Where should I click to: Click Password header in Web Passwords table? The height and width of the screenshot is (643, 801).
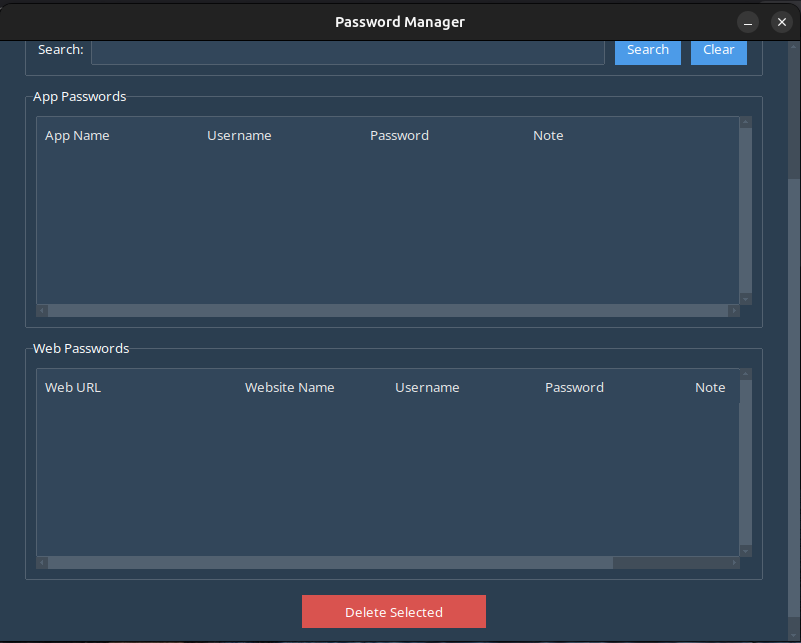click(x=574, y=388)
